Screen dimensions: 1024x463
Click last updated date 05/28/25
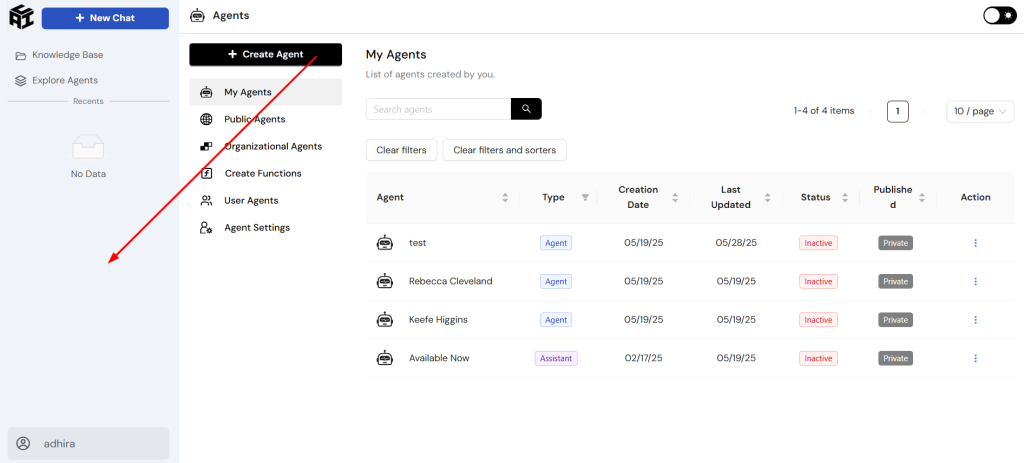736,243
